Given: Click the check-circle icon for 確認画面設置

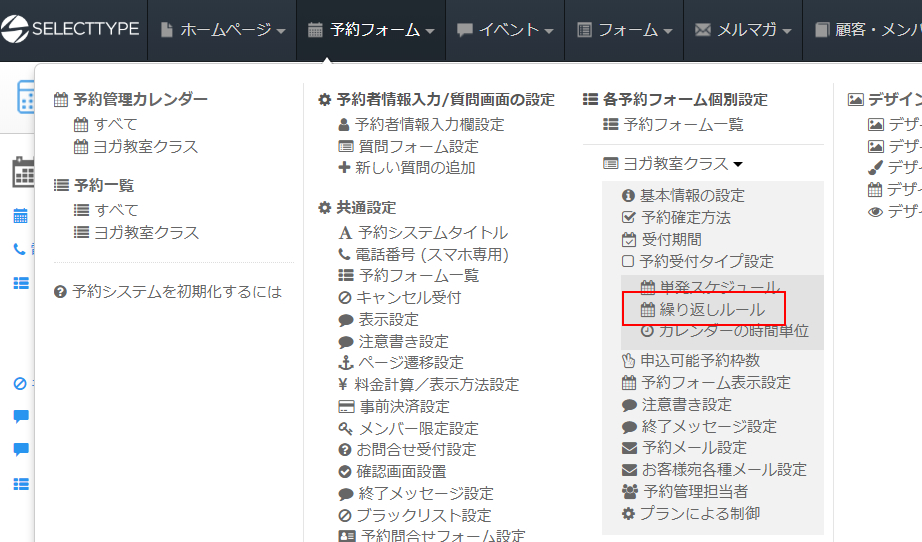Looking at the screenshot, I should pos(346,472).
